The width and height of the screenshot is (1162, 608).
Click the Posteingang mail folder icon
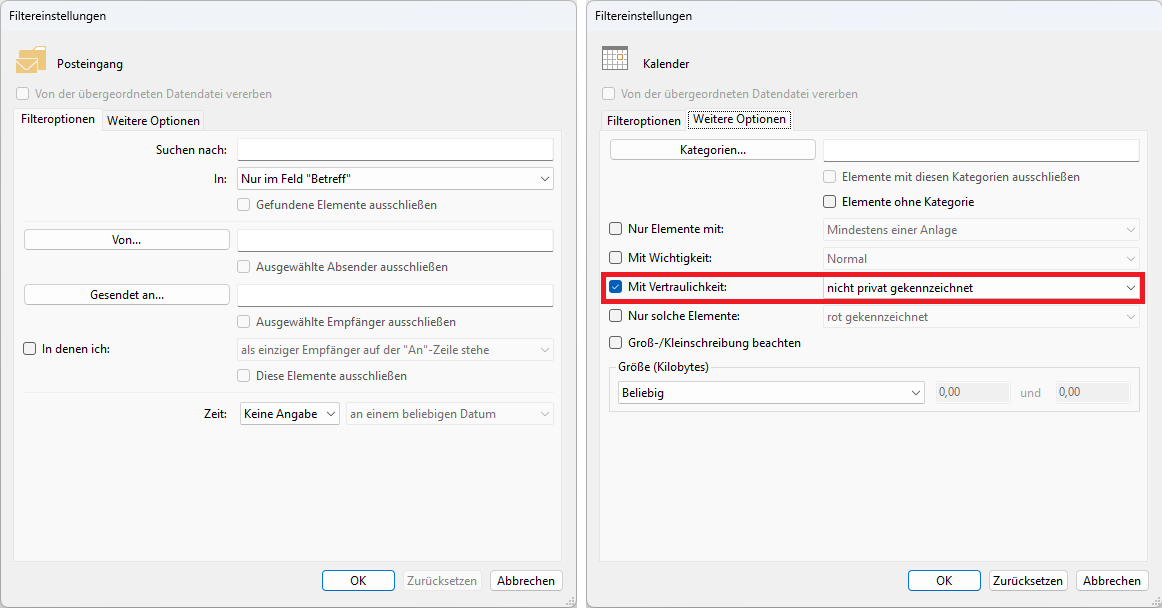point(31,61)
